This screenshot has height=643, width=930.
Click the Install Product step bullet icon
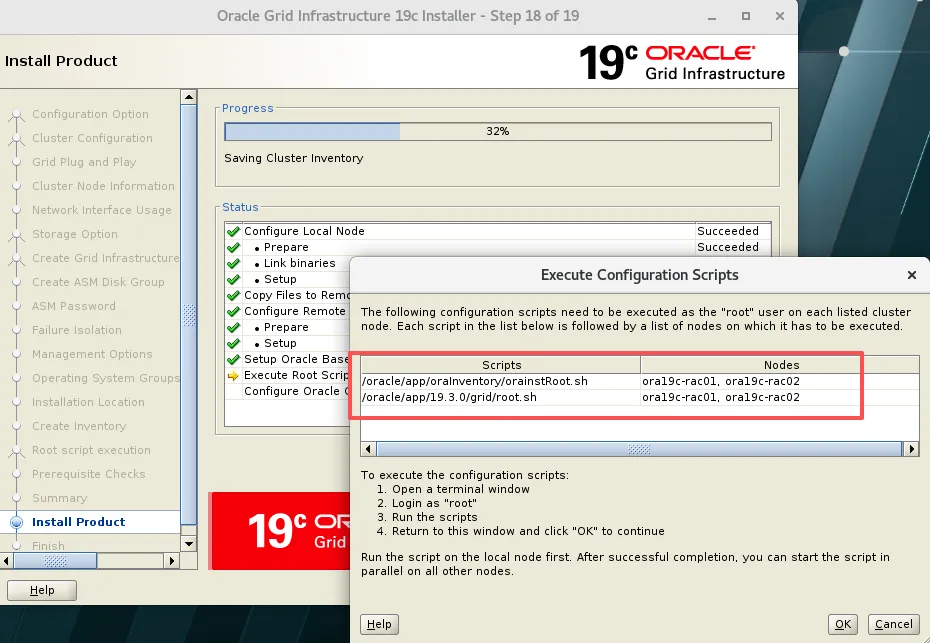tap(17, 522)
